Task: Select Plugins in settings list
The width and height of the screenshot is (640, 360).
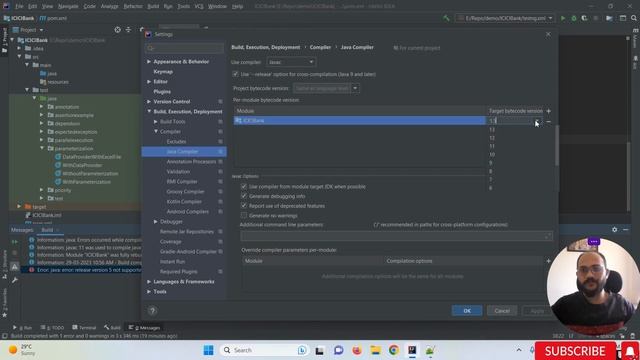Action: tap(162, 92)
